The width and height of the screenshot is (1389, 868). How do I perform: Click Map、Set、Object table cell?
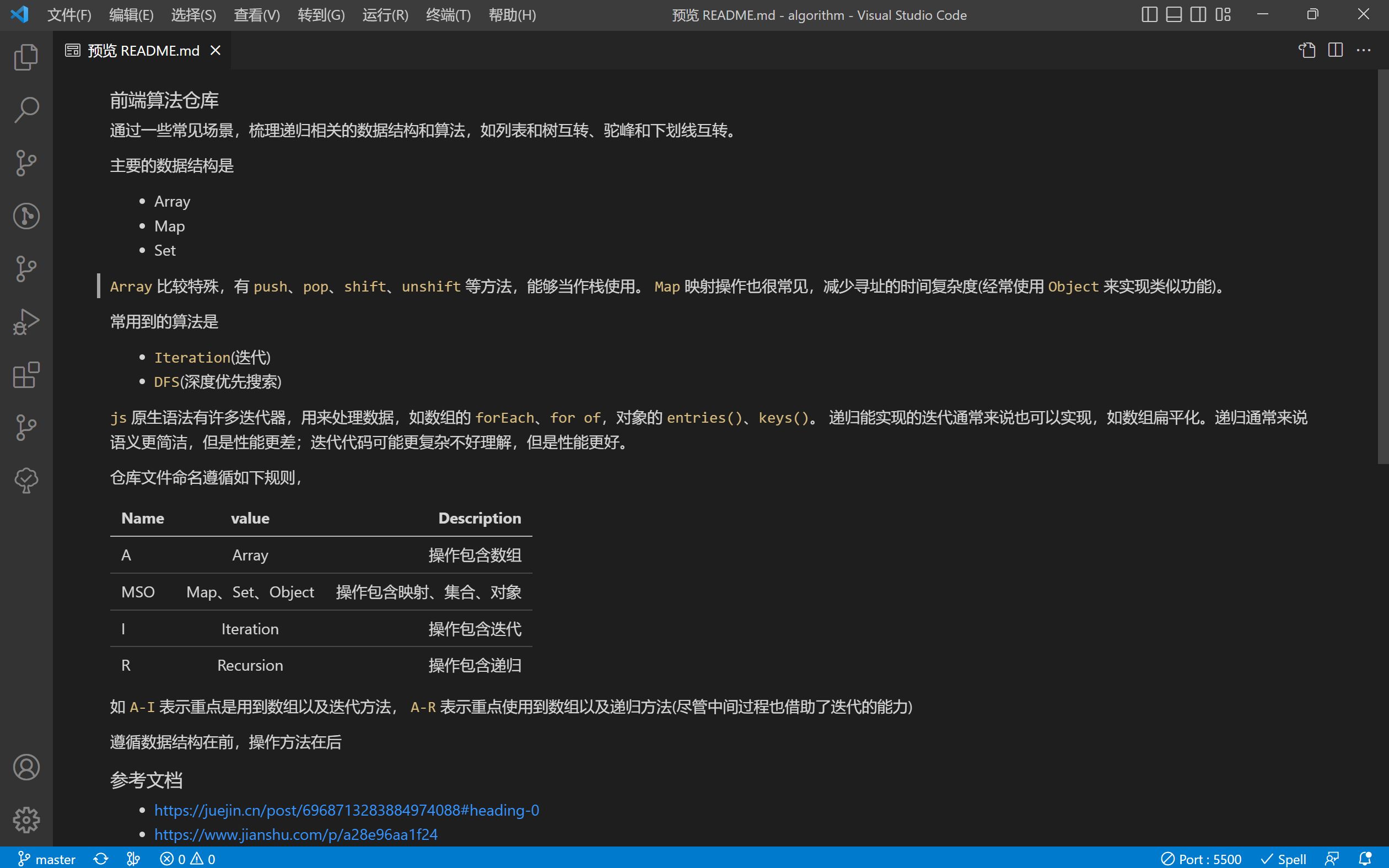(x=250, y=592)
